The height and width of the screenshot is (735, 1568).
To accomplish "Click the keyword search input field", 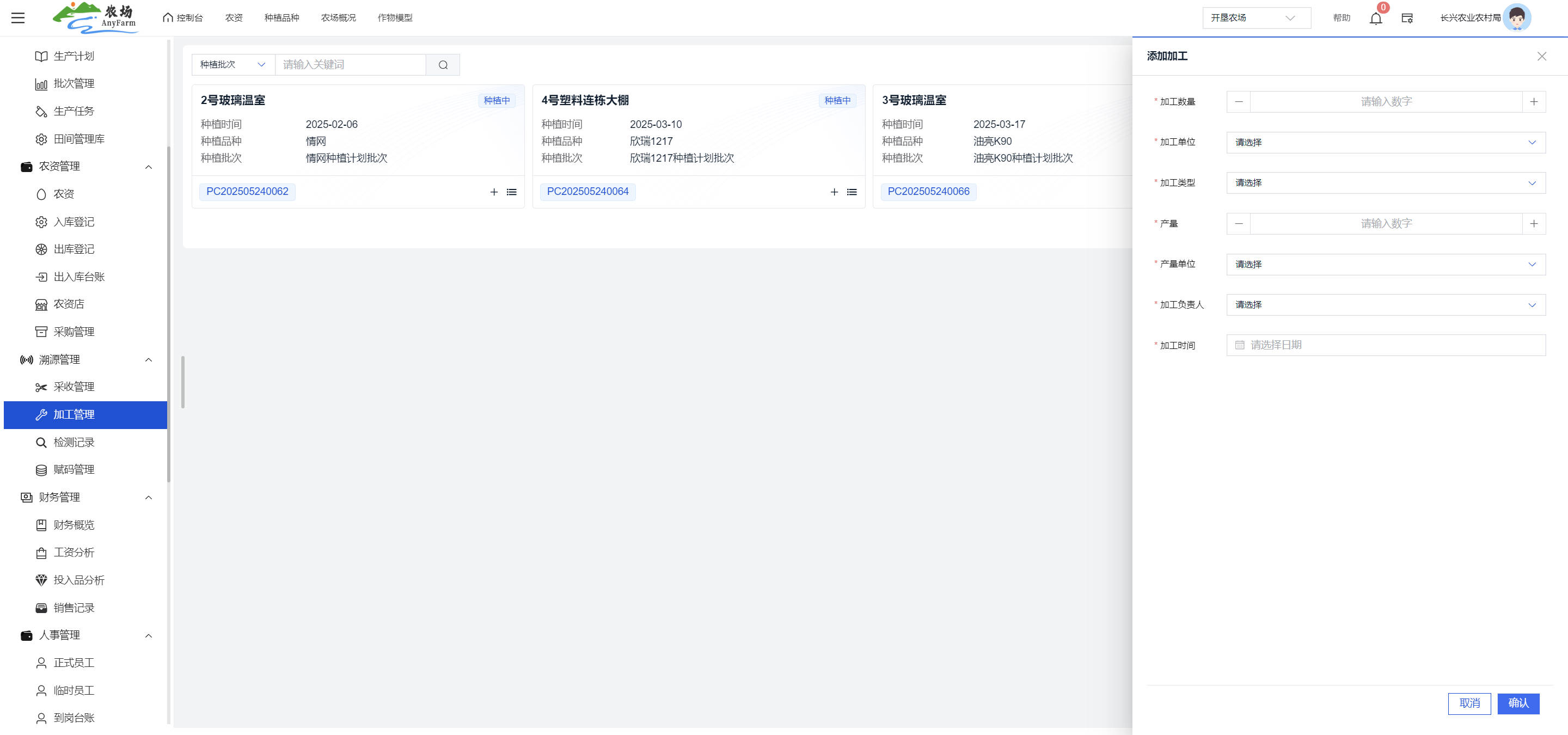I will pyautogui.click(x=350, y=65).
